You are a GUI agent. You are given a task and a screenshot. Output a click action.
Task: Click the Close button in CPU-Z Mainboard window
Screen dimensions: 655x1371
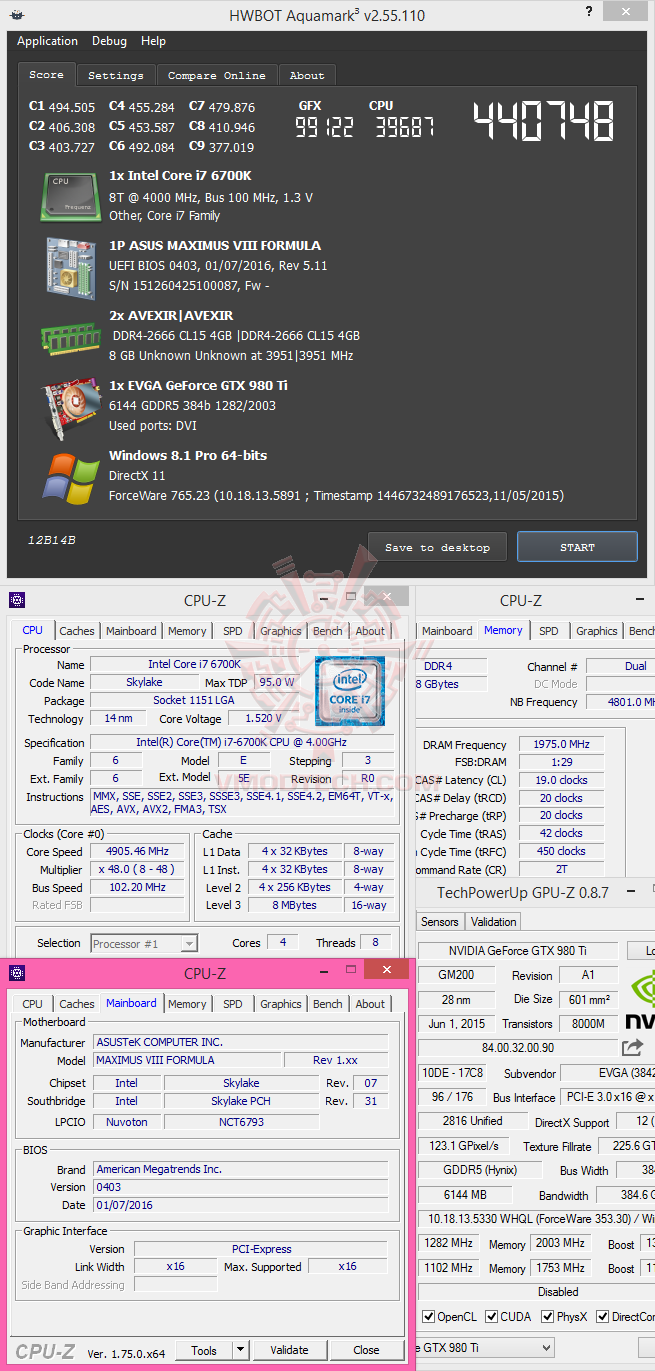click(366, 1350)
